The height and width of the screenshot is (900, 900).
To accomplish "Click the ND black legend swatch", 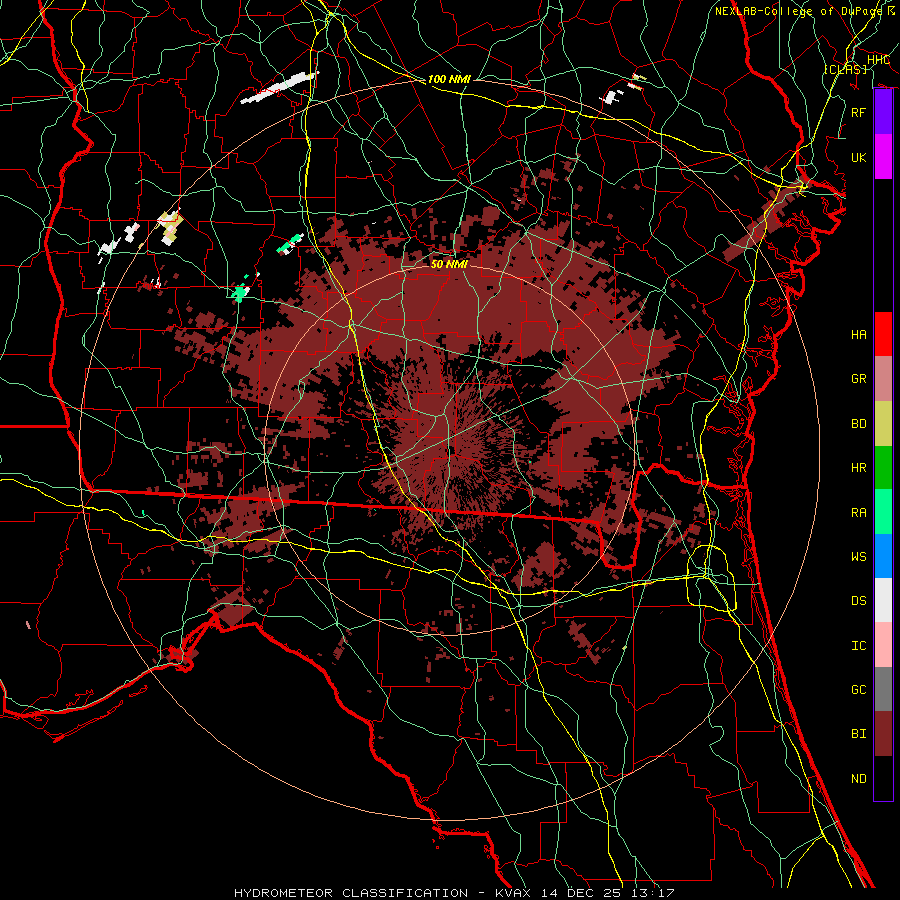I will (x=883, y=778).
